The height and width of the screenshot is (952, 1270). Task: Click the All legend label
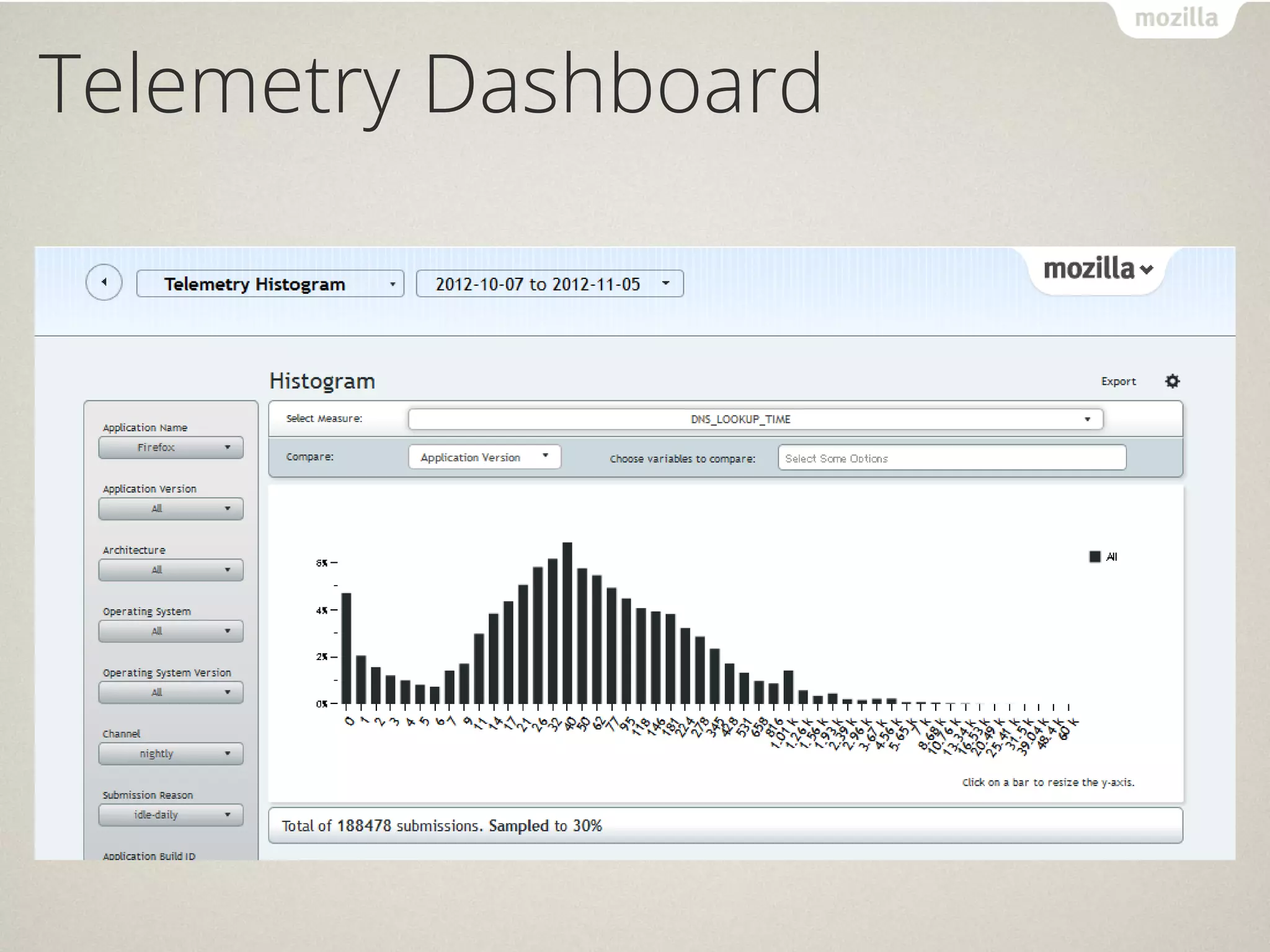click(x=1112, y=557)
